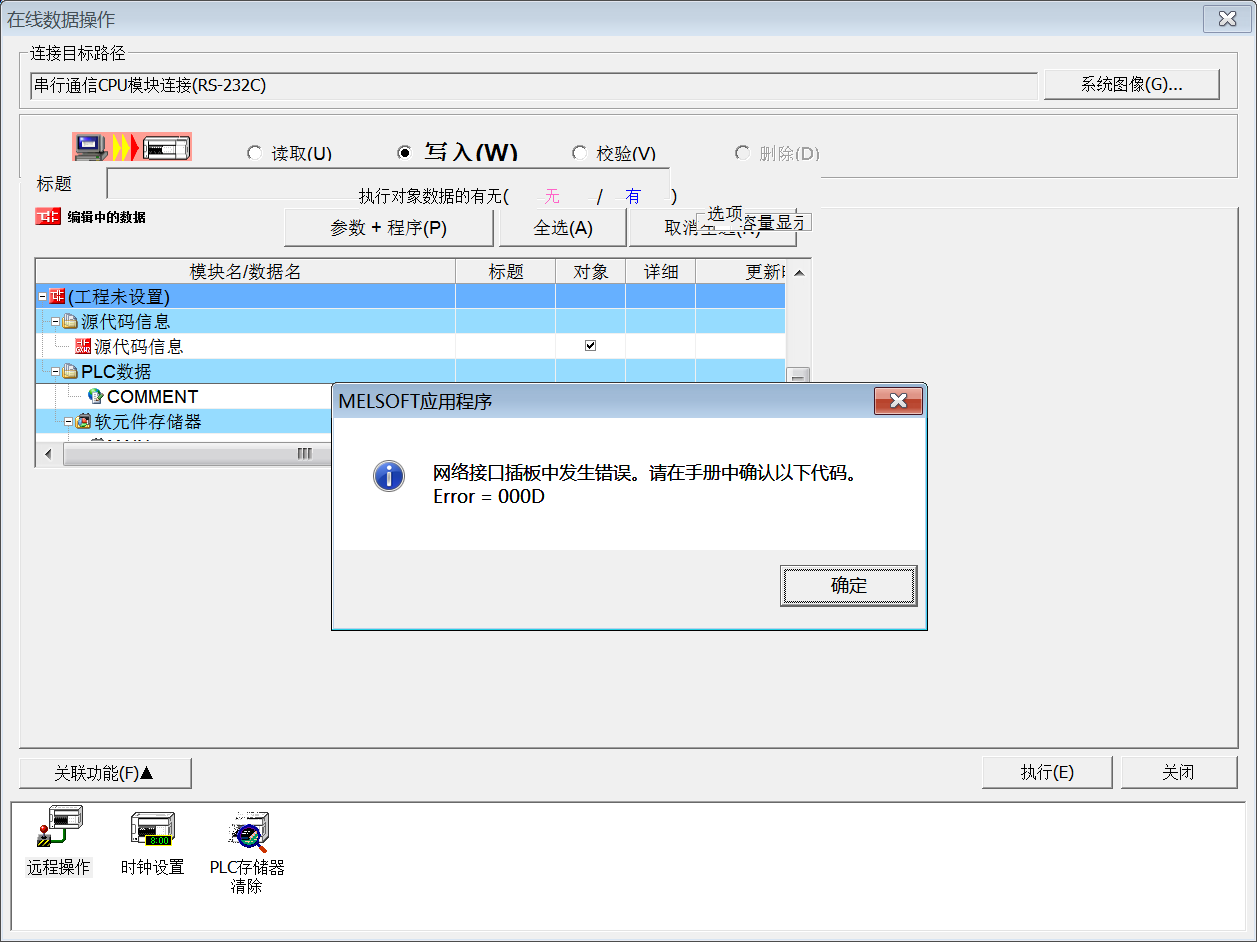Click the blue info icon in error dialog
The image size is (1257, 942).
point(388,476)
